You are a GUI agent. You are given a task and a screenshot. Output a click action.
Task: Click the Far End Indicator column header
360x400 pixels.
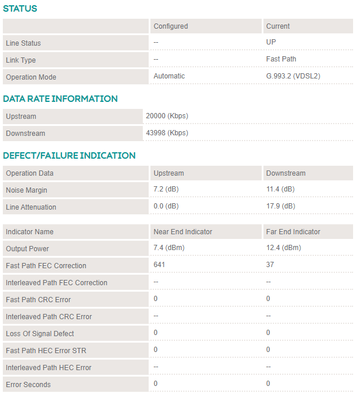pyautogui.click(x=293, y=232)
